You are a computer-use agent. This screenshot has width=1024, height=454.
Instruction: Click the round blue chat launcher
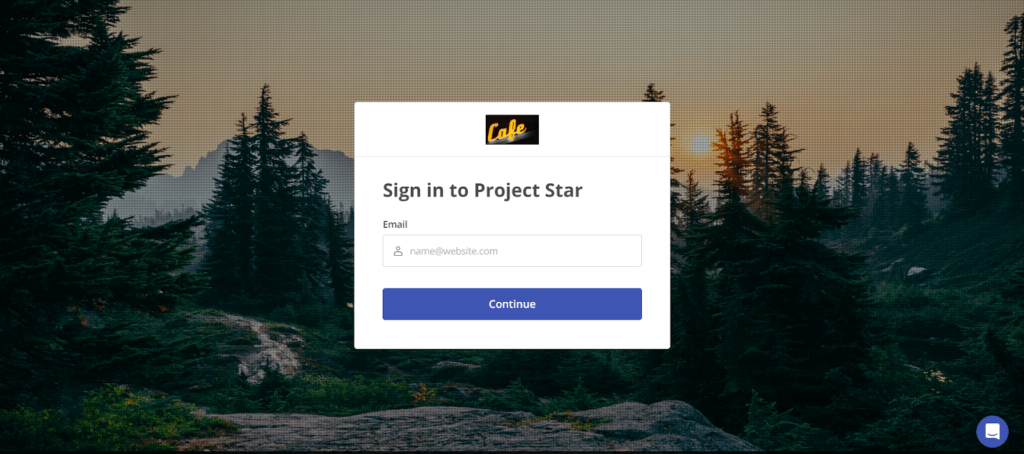pyautogui.click(x=992, y=431)
